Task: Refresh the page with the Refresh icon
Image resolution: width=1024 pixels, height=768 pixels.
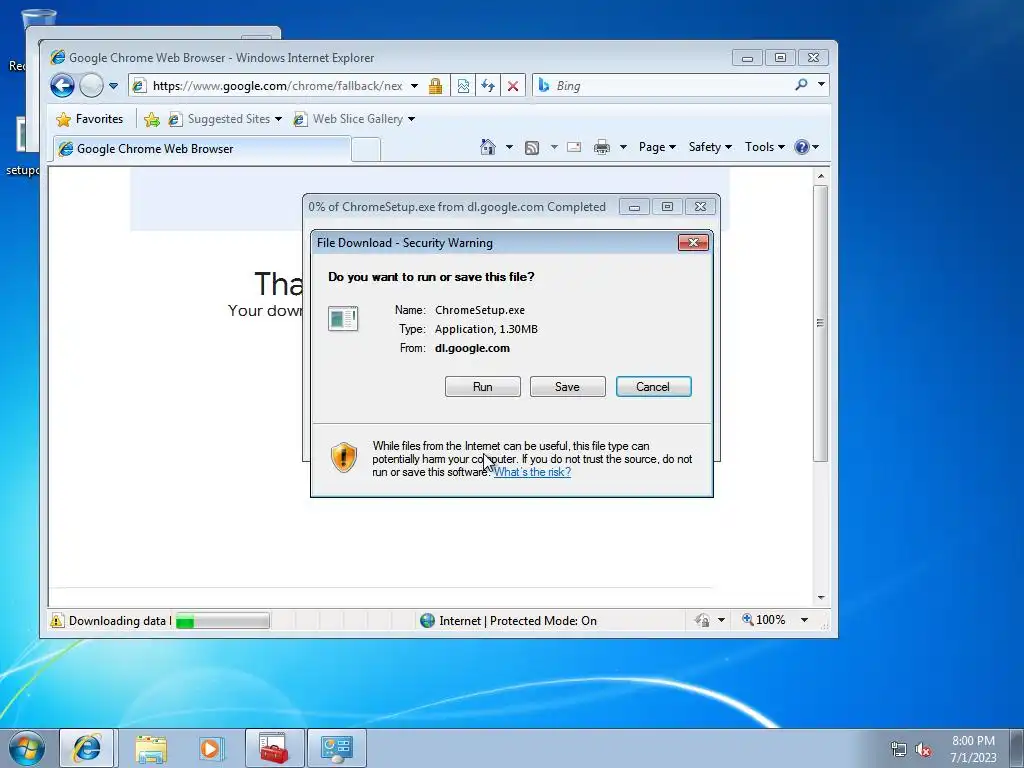Action: pyautogui.click(x=488, y=86)
